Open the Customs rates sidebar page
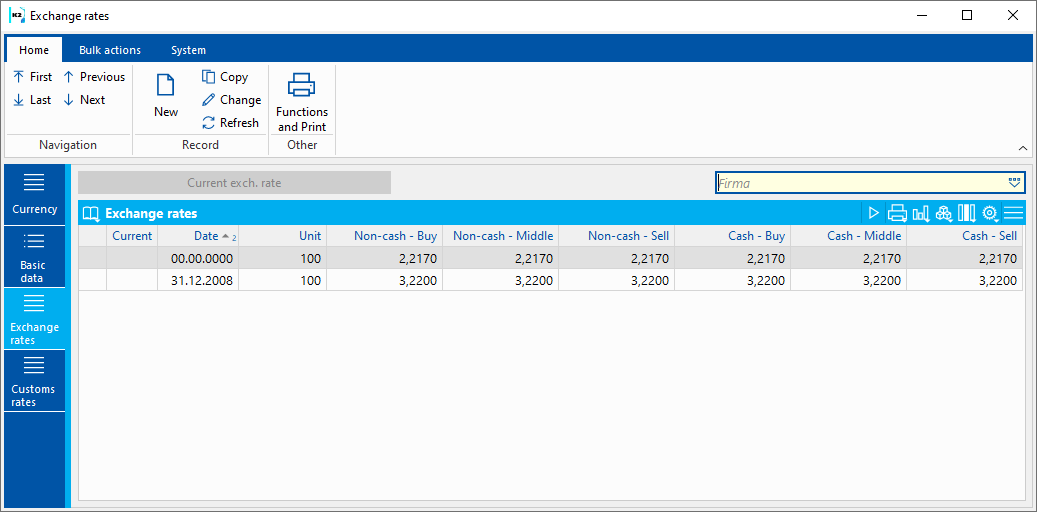The height and width of the screenshot is (512, 1037). tap(34, 381)
